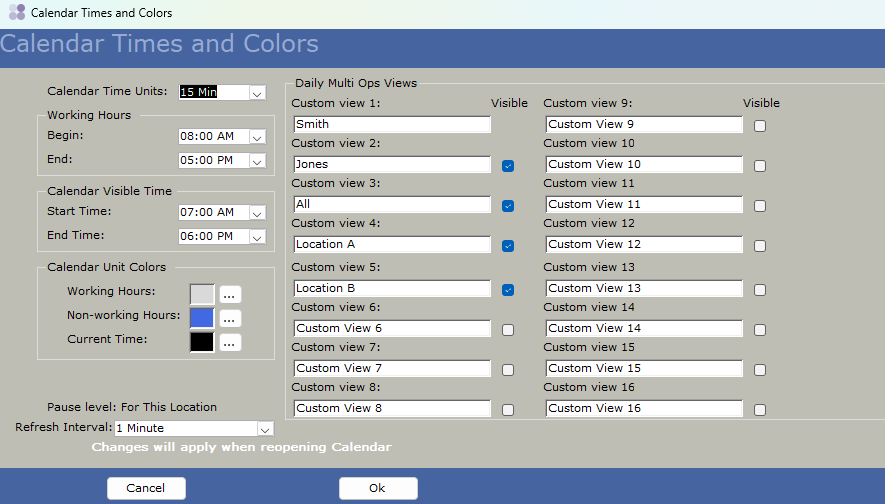This screenshot has width=885, height=504.
Task: Click the blue Non-working Hours color swatch
Action: tap(202, 318)
